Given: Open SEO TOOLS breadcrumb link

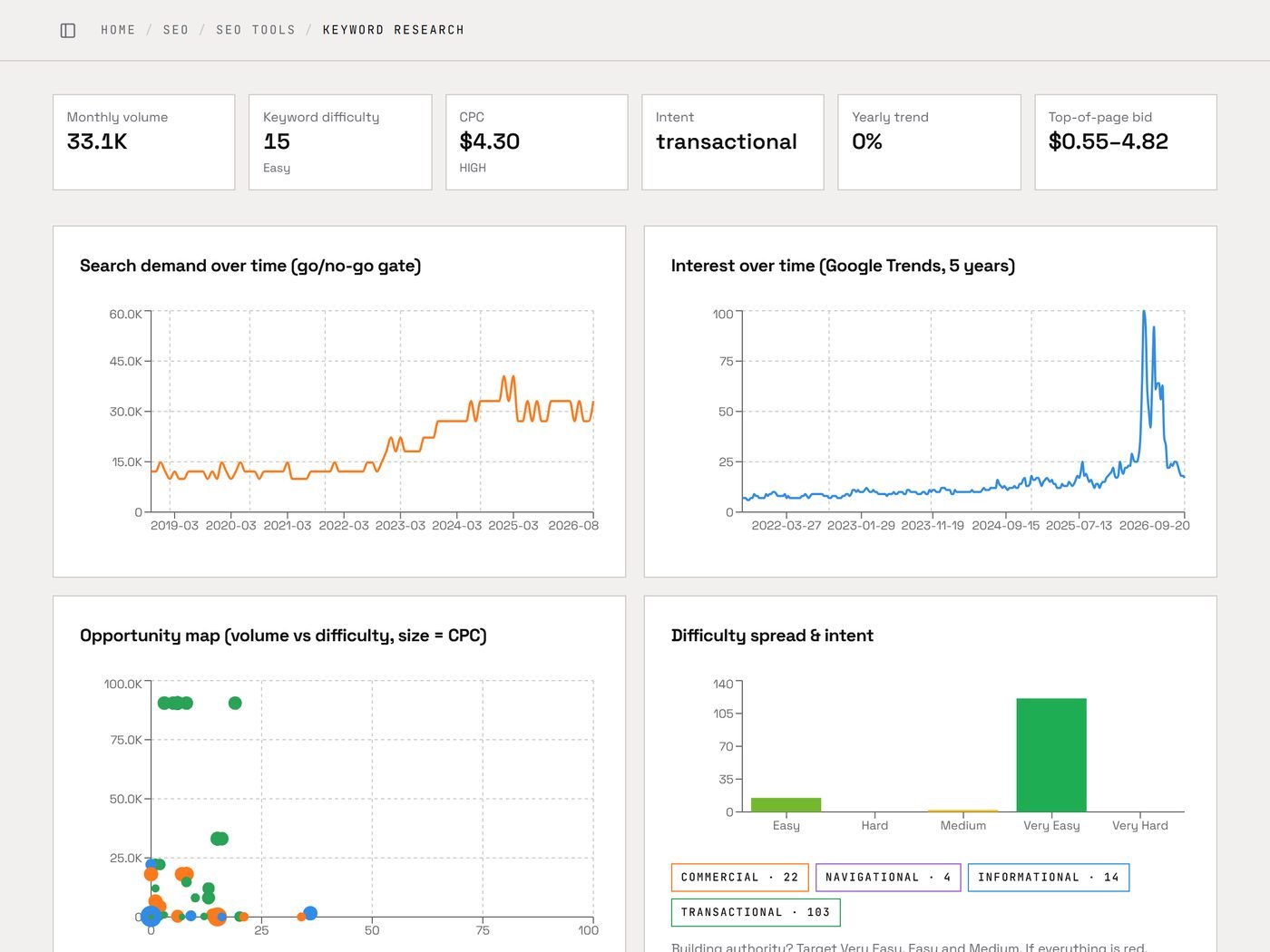Looking at the screenshot, I should coord(256,30).
